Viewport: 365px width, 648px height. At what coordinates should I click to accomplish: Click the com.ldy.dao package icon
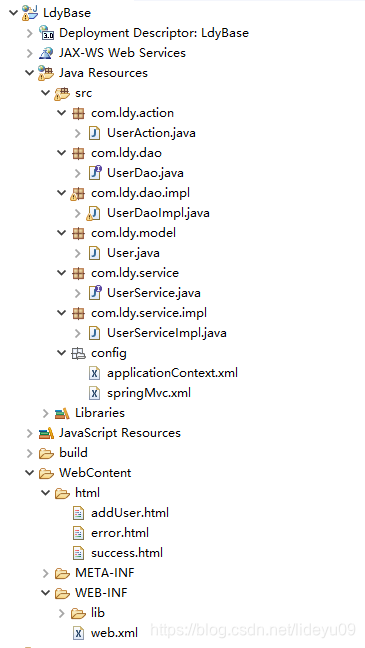(x=79, y=153)
